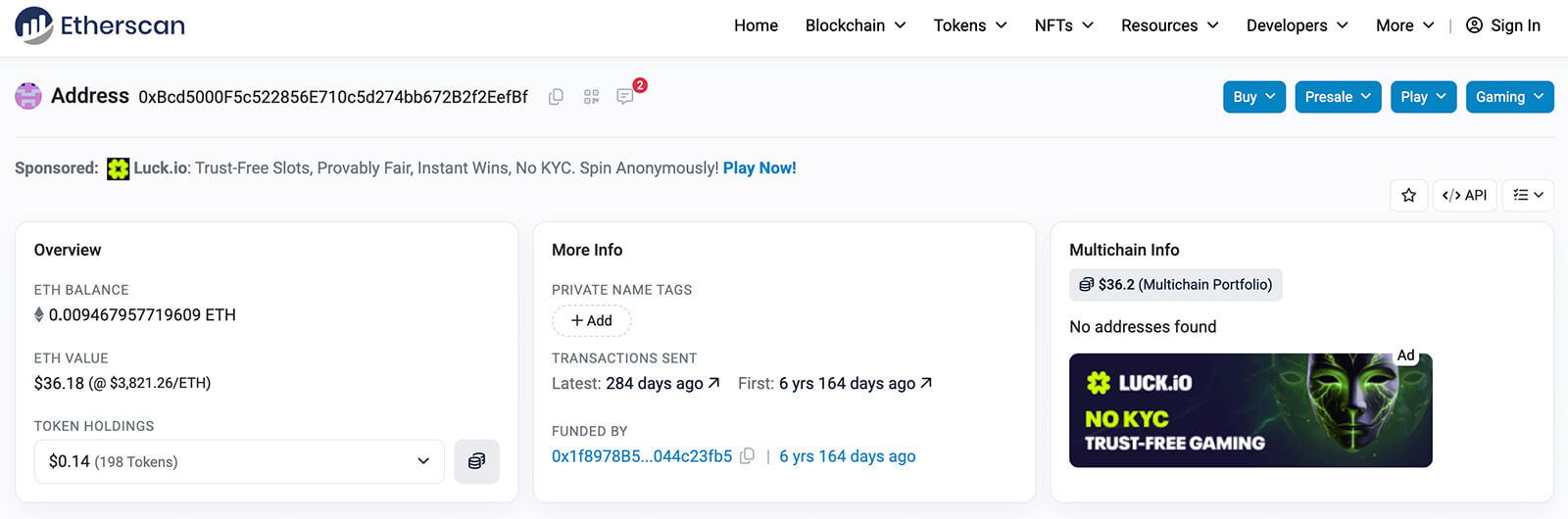Go to the Home page

pyautogui.click(x=756, y=25)
